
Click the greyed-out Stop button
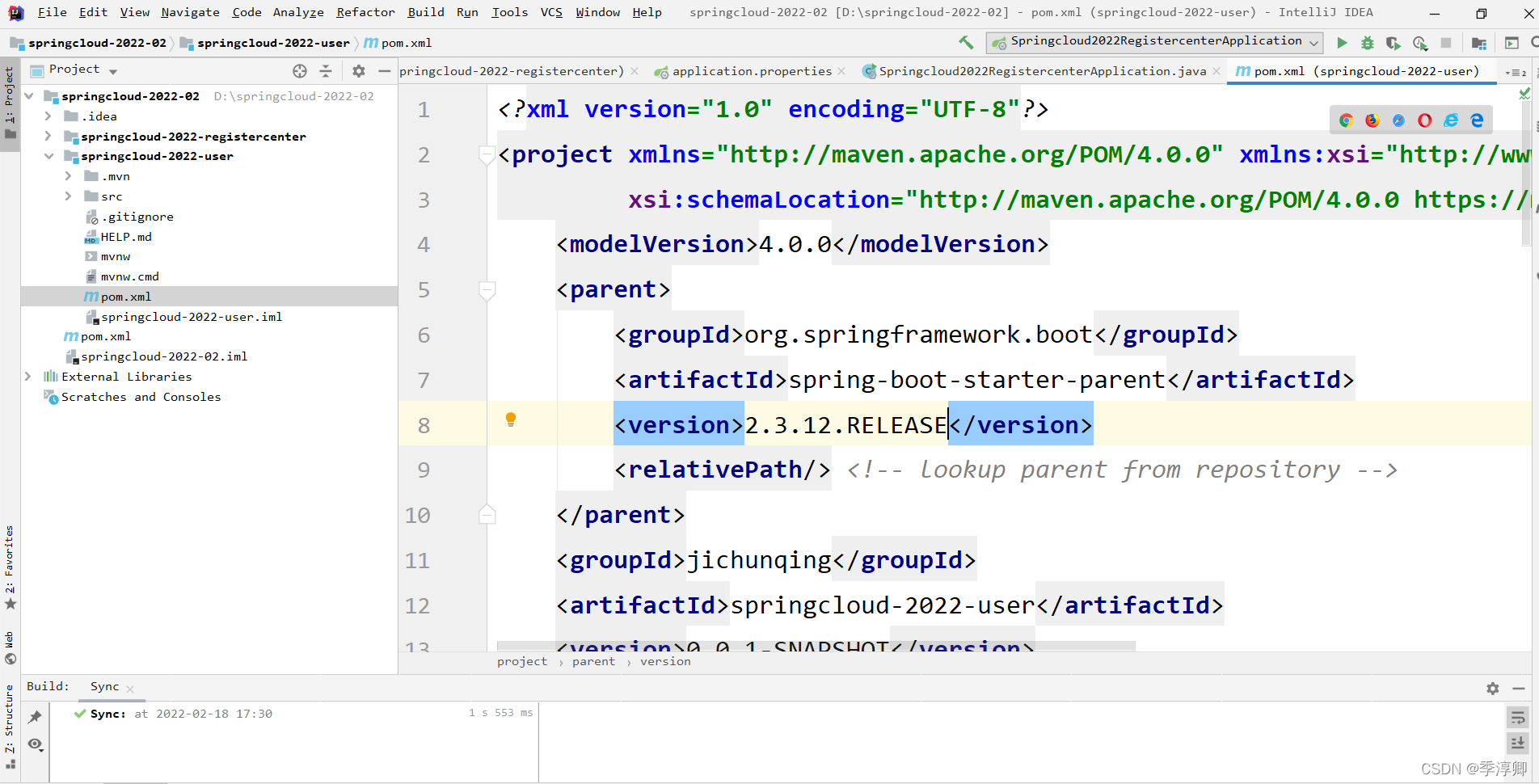coord(1446,43)
